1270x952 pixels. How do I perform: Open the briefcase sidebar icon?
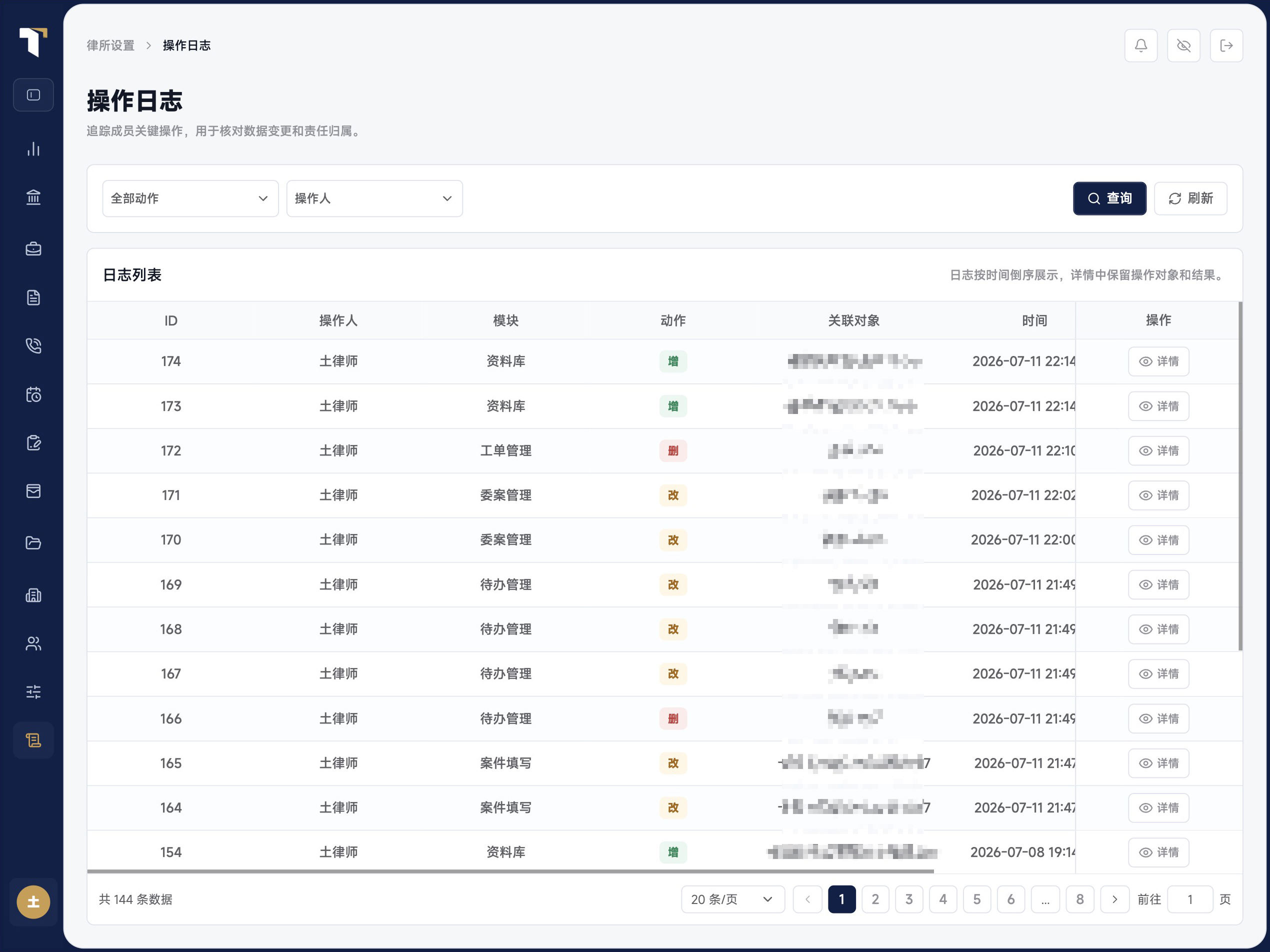click(33, 248)
